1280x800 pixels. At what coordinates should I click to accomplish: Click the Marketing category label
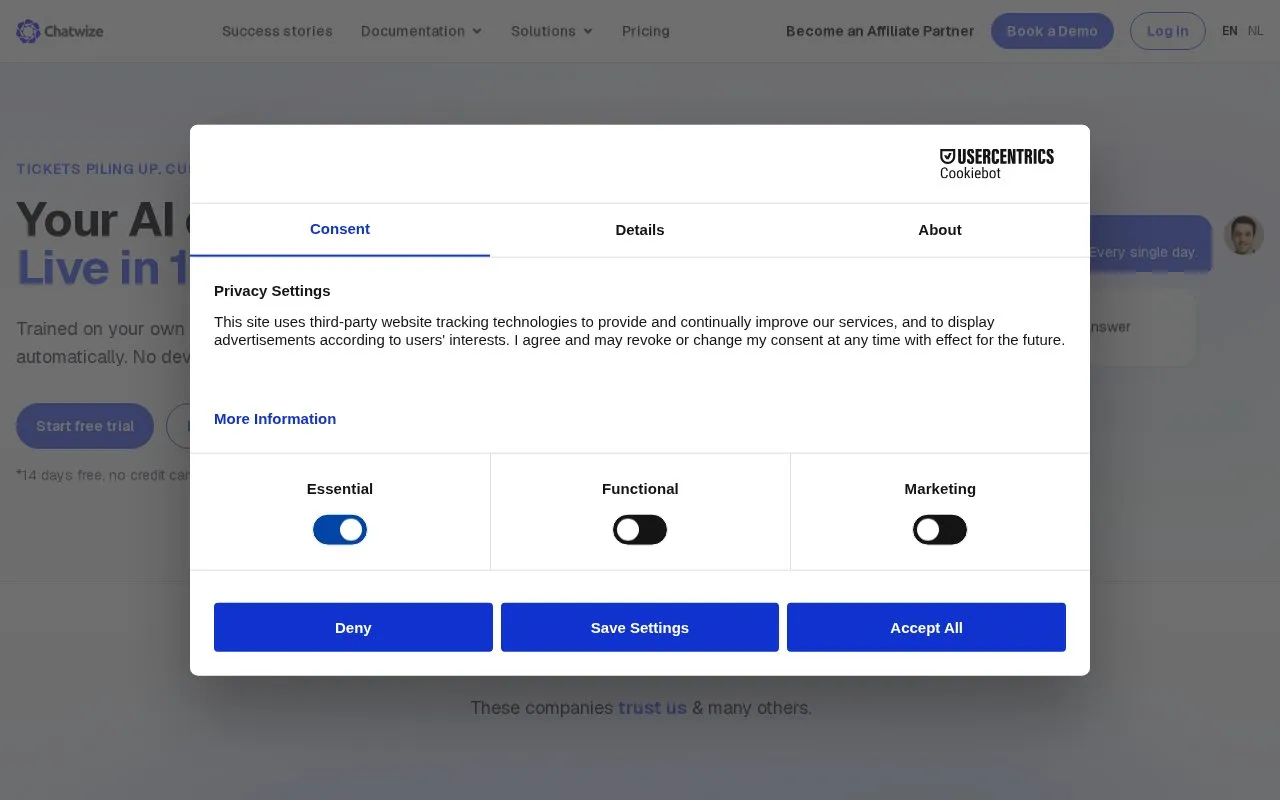[940, 489]
